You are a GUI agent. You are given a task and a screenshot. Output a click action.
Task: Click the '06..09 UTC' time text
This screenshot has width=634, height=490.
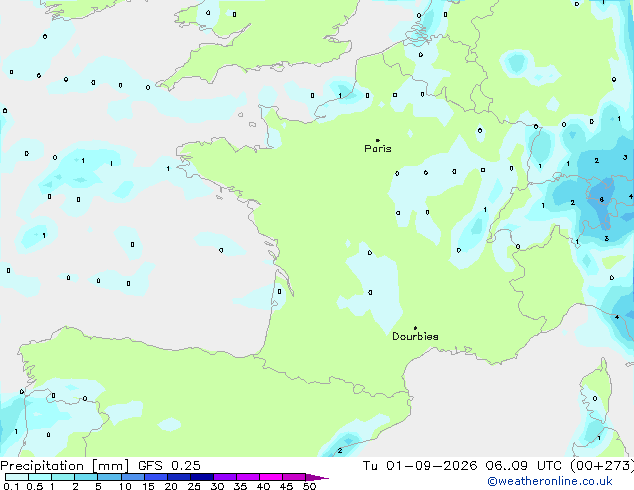click(524, 466)
